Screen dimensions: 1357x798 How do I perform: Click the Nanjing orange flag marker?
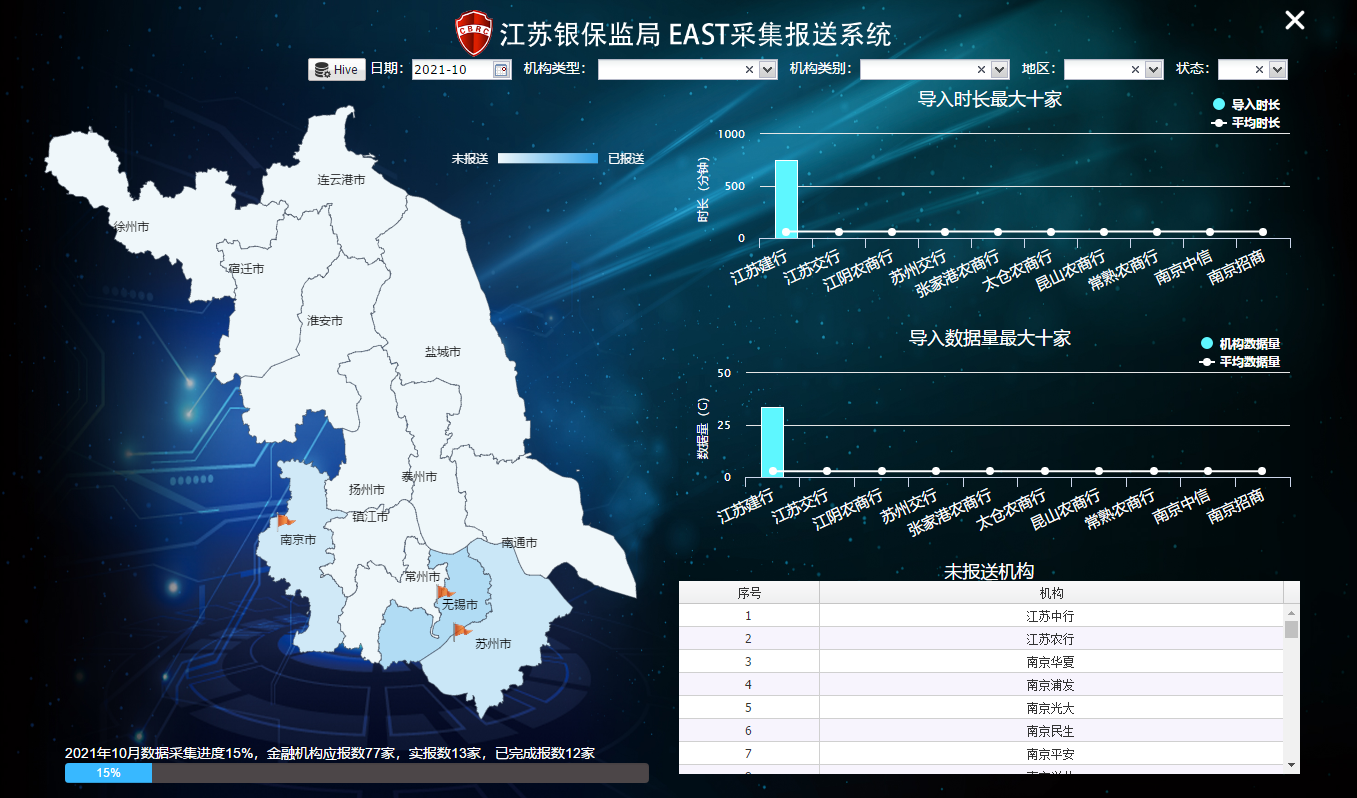(286, 520)
